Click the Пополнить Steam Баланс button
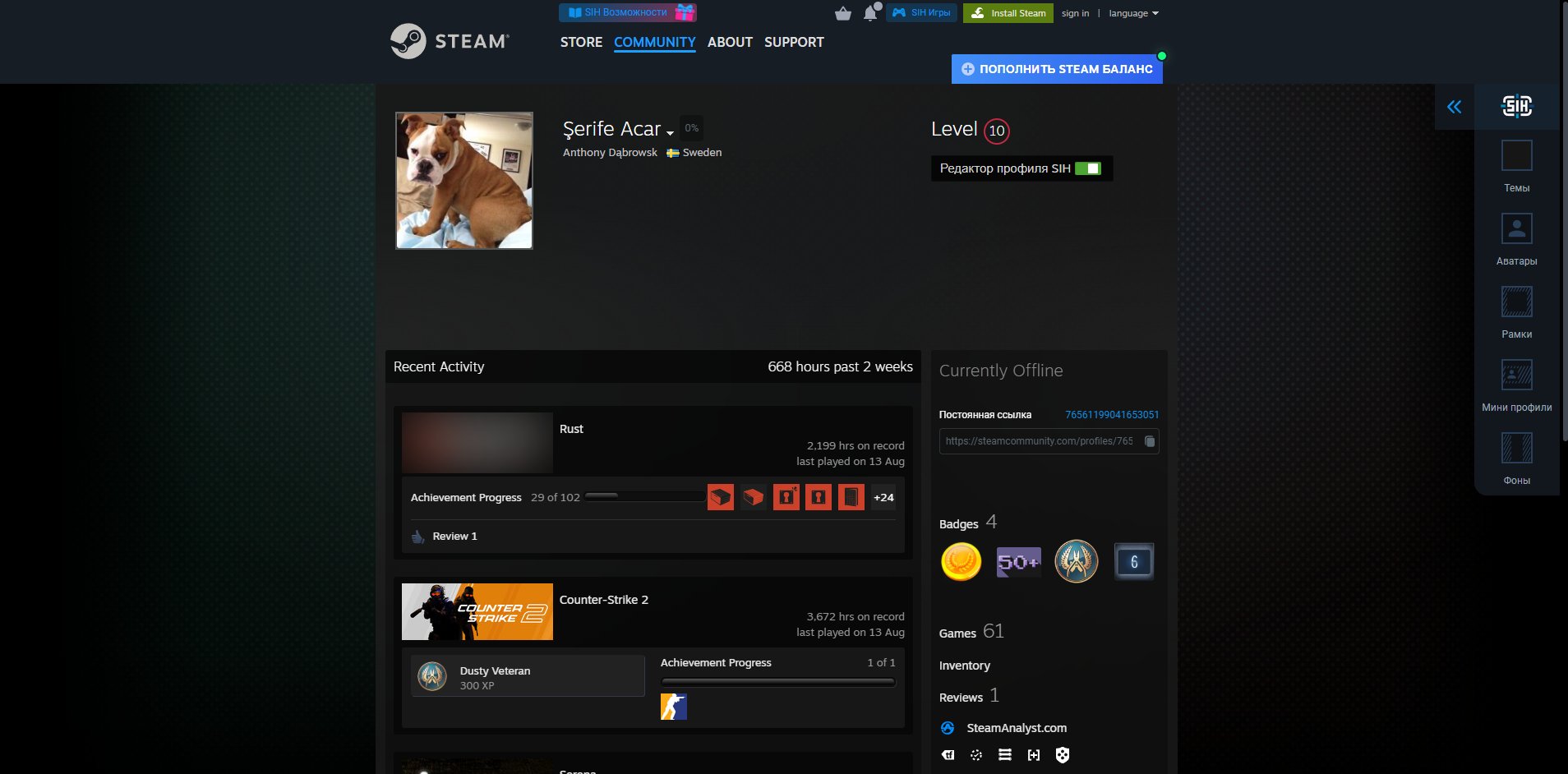 point(1057,69)
